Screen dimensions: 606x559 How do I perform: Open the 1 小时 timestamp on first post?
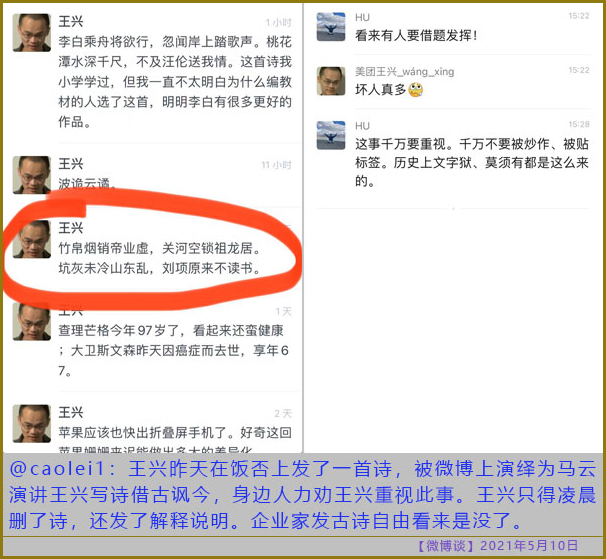point(278,22)
